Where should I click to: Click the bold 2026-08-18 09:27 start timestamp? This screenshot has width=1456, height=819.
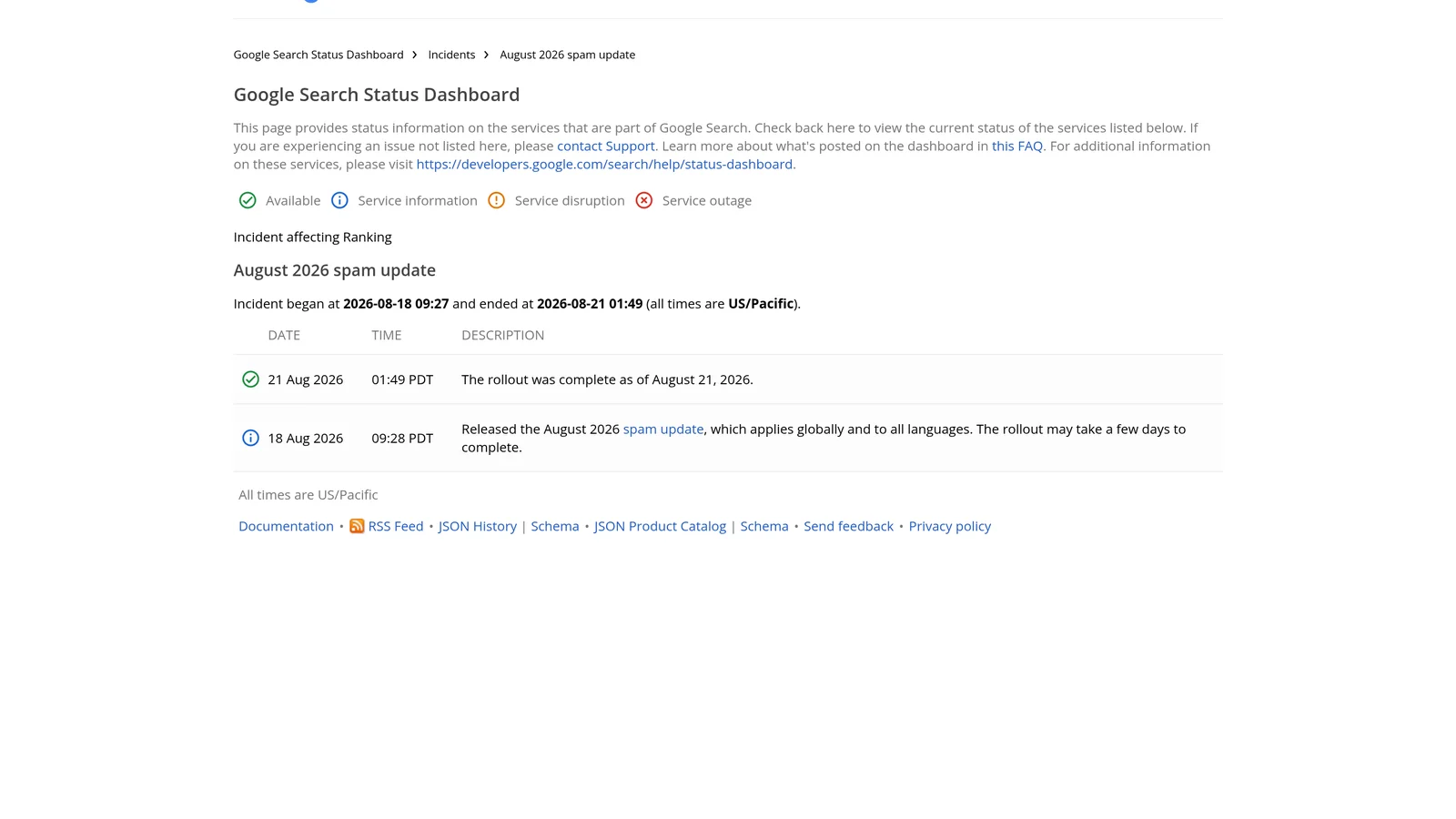(x=396, y=304)
